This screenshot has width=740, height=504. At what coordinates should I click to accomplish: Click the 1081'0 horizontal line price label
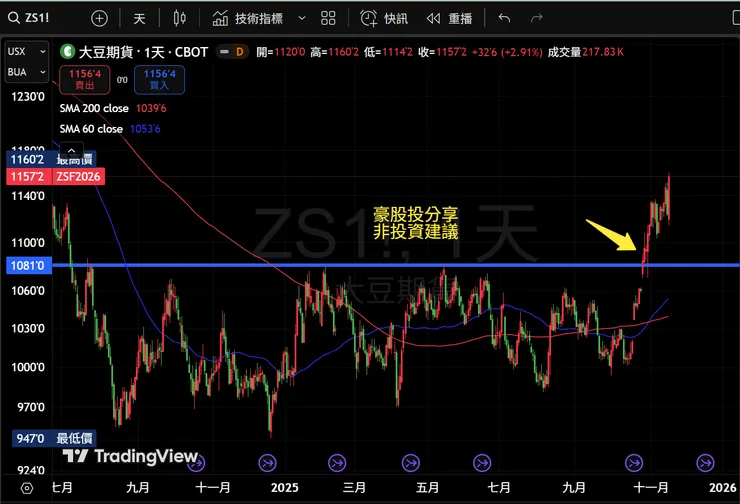[x=28, y=265]
